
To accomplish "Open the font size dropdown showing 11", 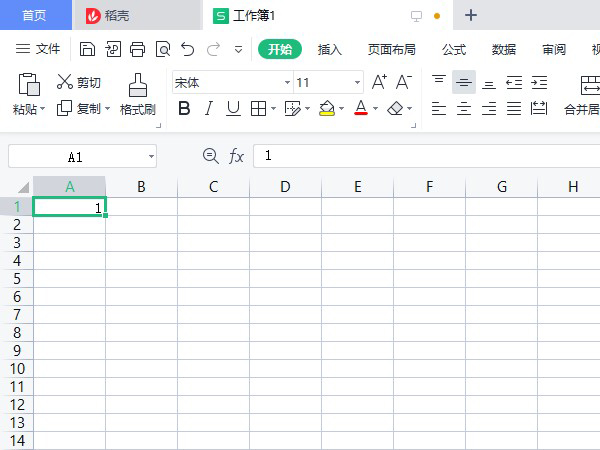I will pyautogui.click(x=357, y=83).
